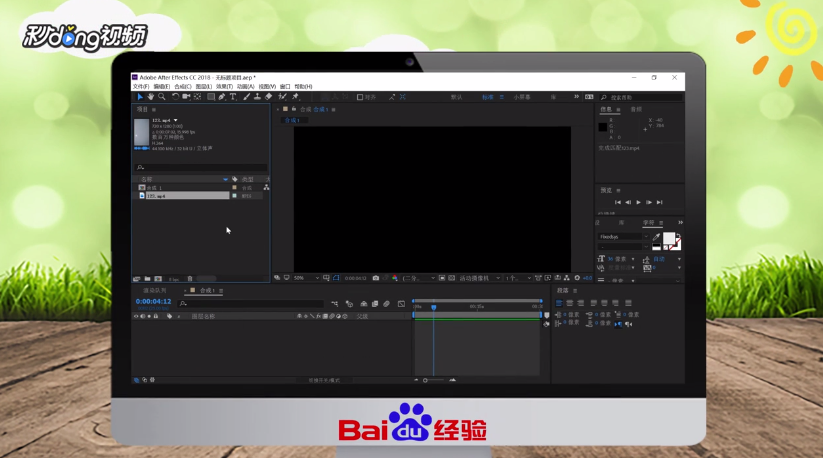Select the Pen tool

[x=222, y=97]
